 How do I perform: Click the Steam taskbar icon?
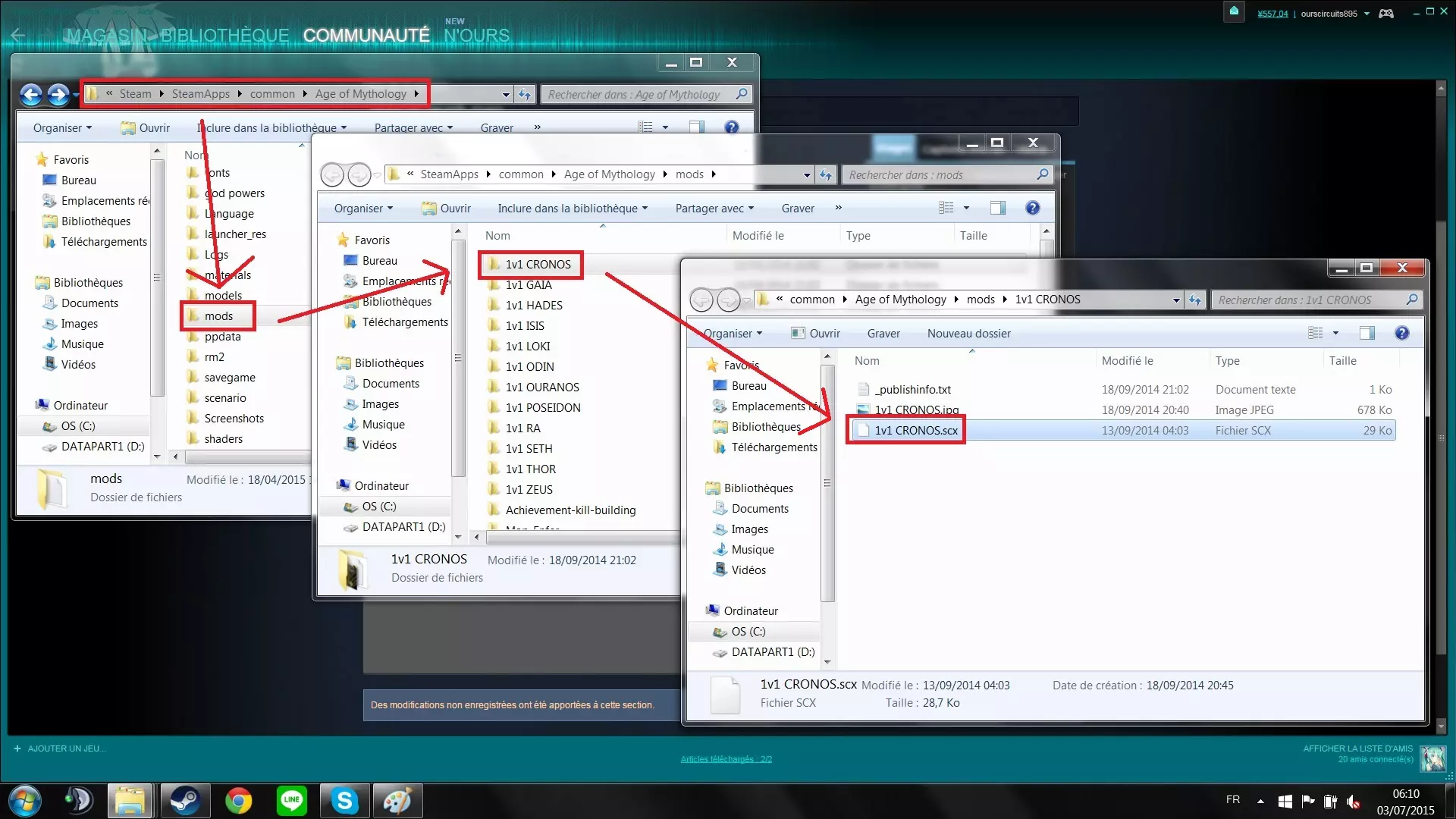click(184, 801)
